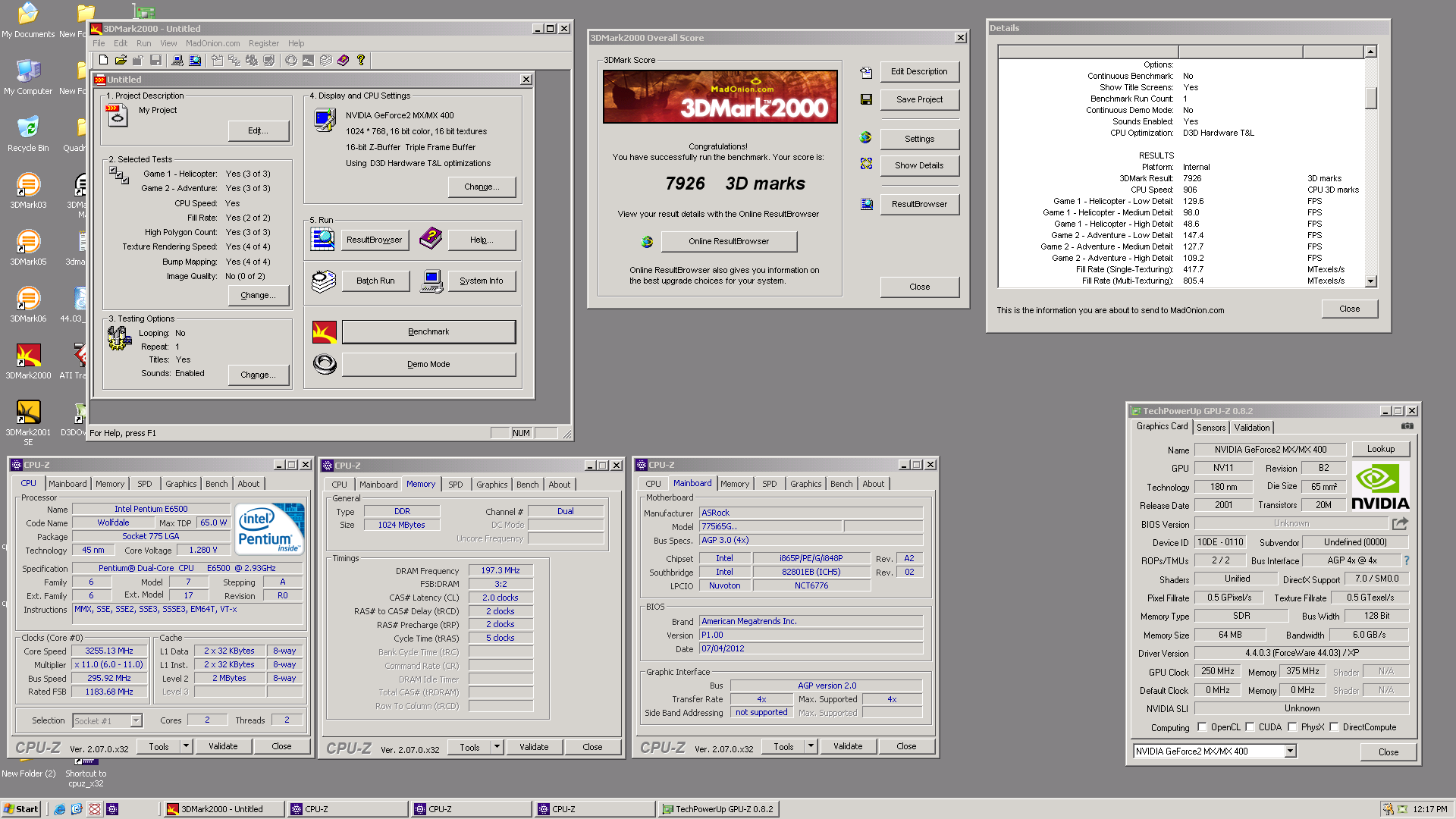This screenshot has height=819, width=1456.
Task: Switch to the SPD tab in CPU-Z Memory window
Action: [x=455, y=485]
